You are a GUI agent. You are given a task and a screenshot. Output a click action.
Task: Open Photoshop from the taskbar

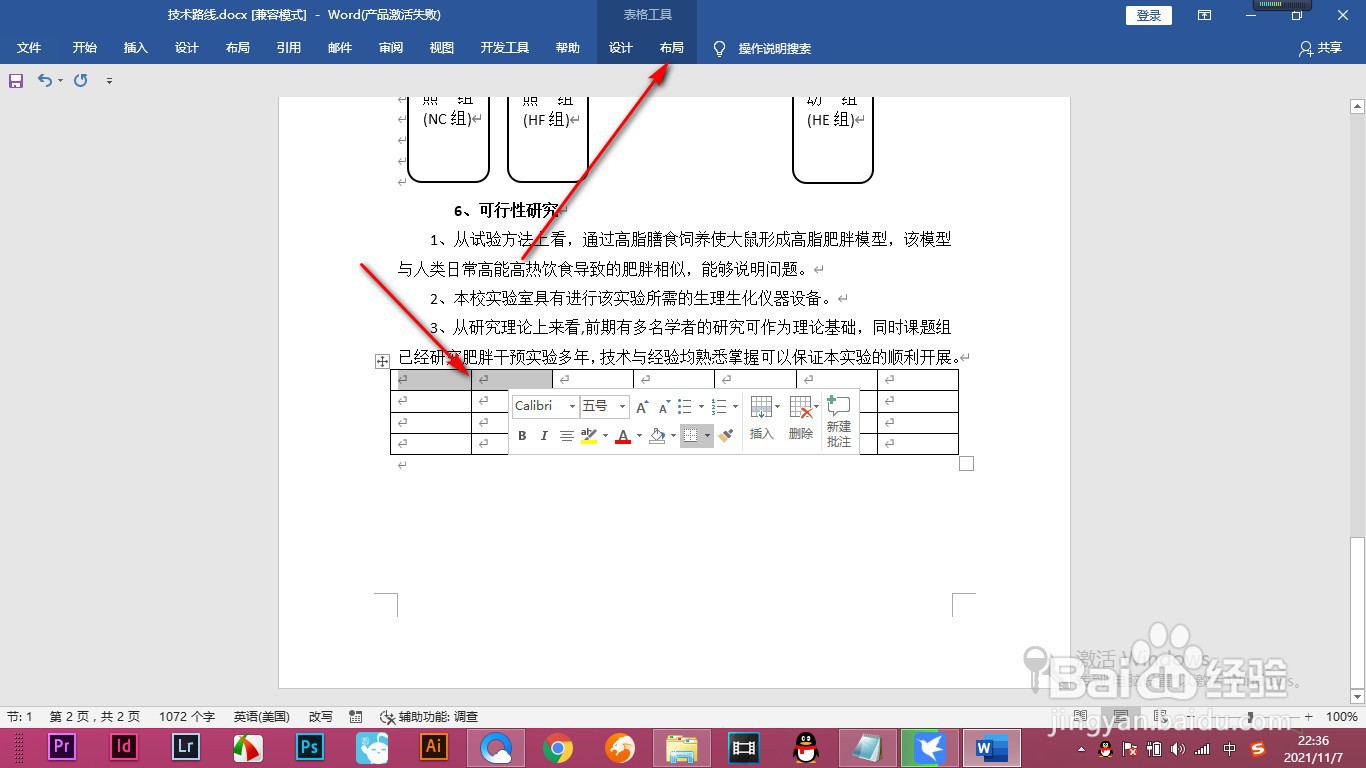click(x=310, y=747)
